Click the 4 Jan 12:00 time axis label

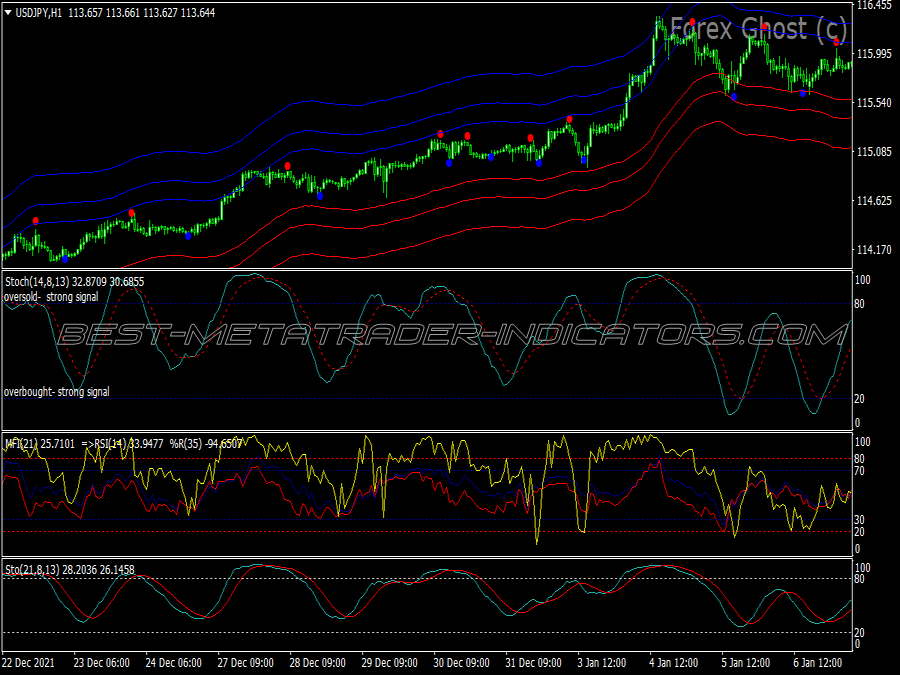click(x=673, y=663)
